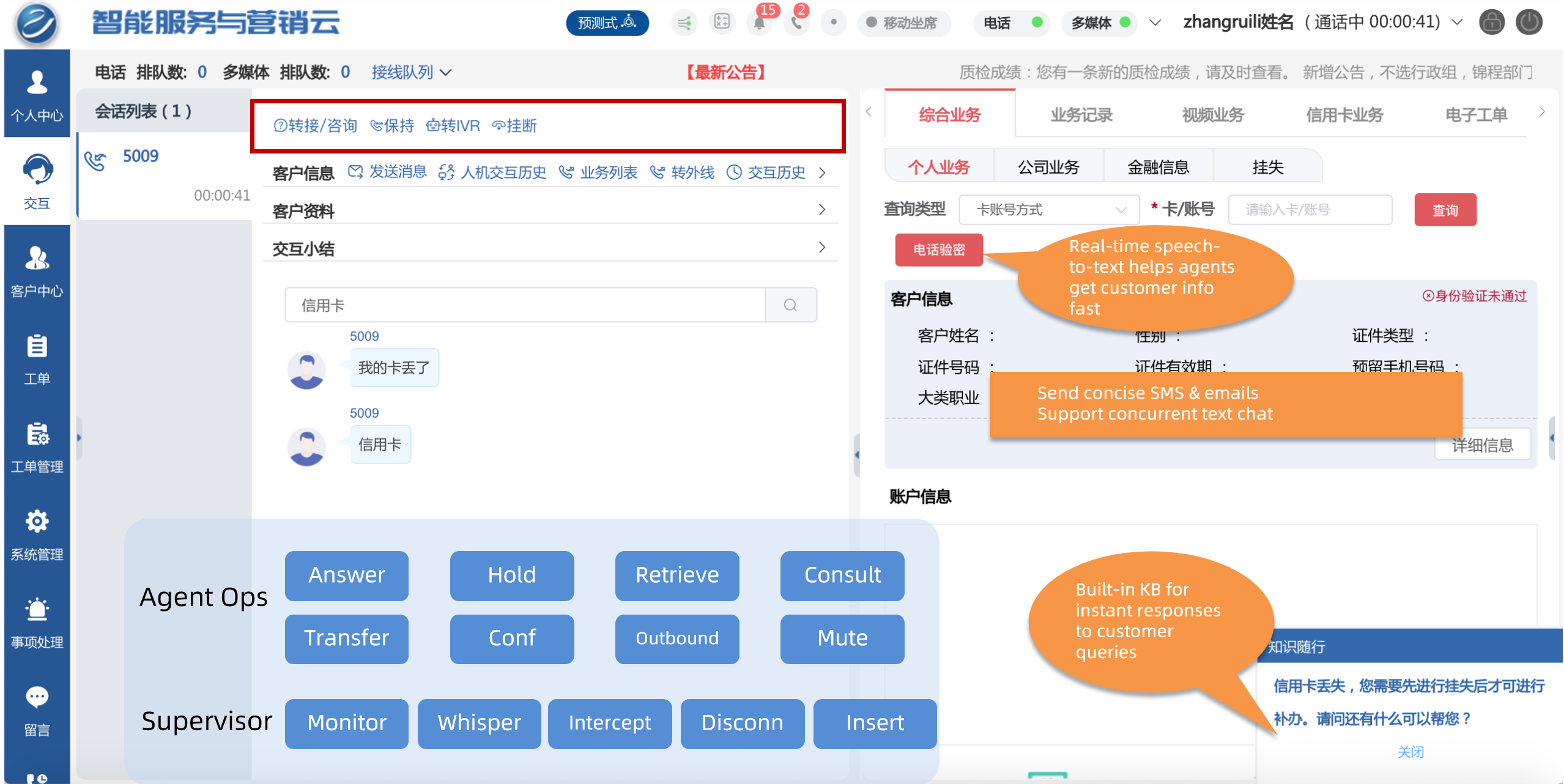Toggle the 移动坐席 status pill
This screenshot has width=1564, height=784.
coord(903,23)
